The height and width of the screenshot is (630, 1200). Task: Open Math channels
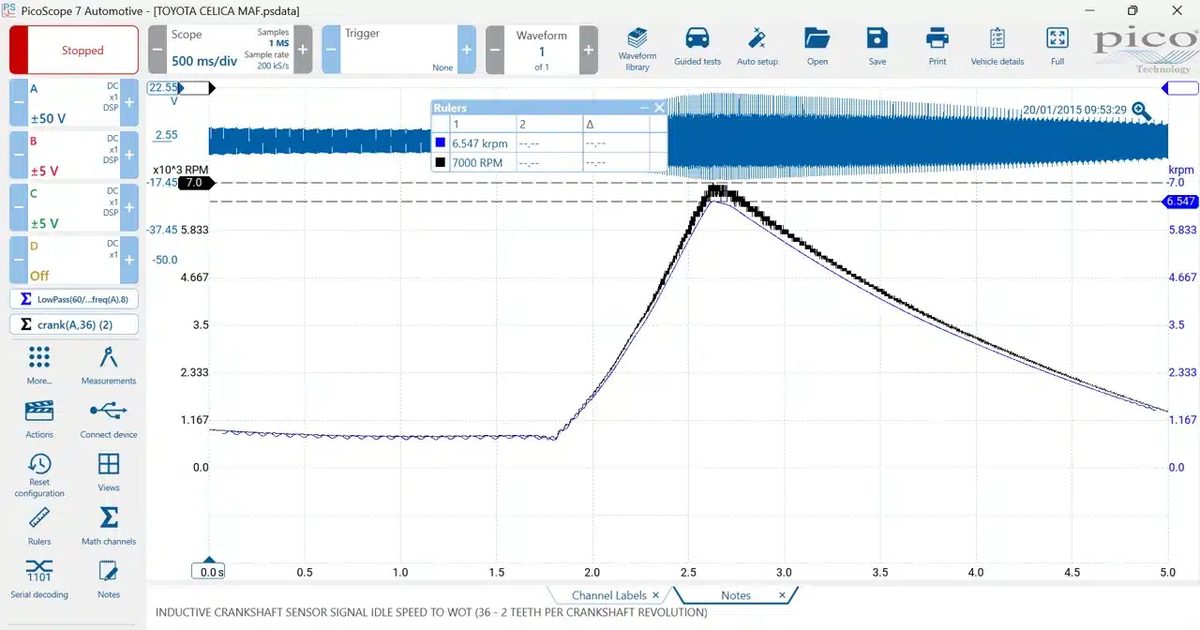(x=108, y=525)
